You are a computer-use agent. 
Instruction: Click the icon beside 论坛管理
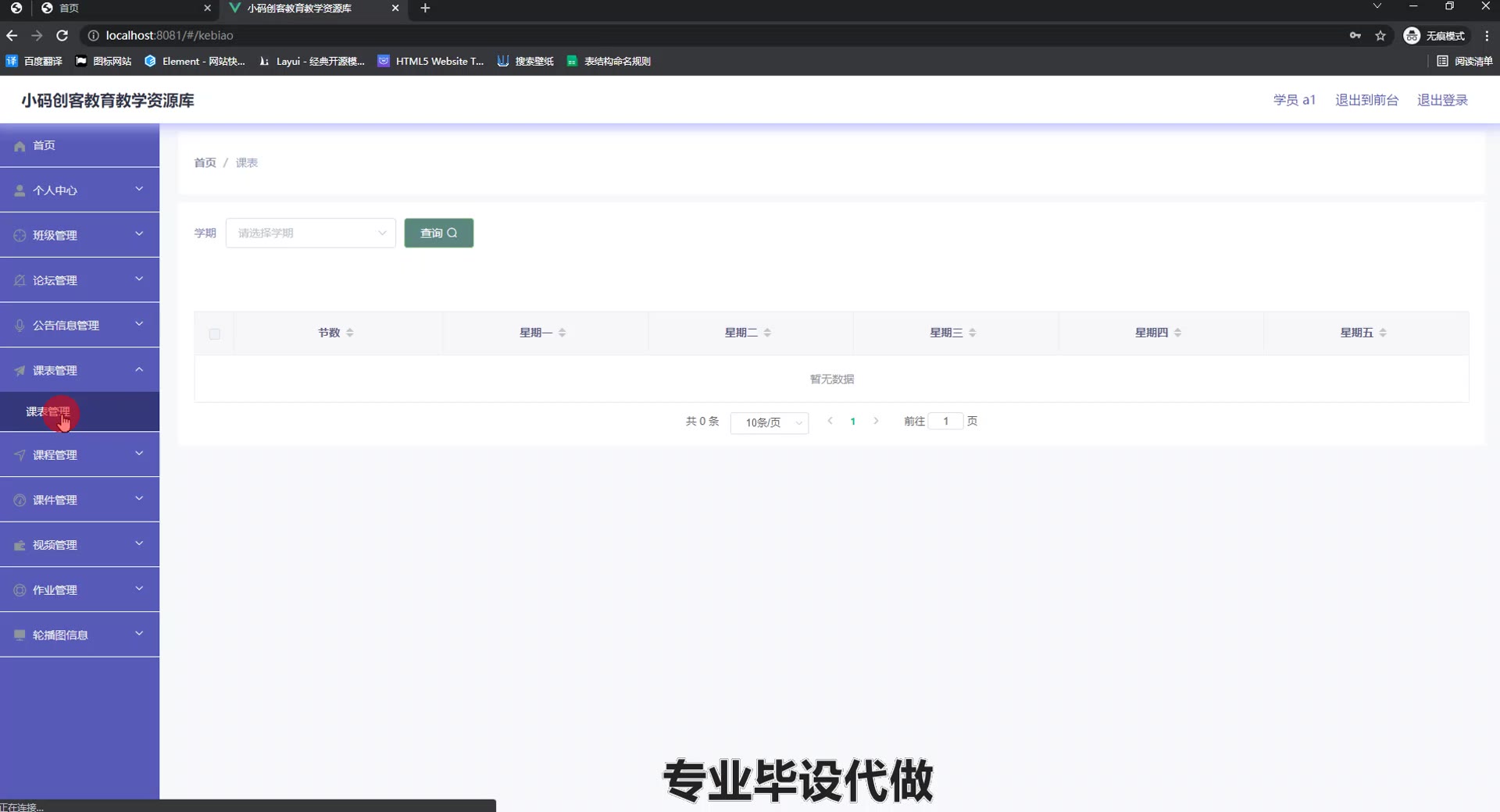pos(20,280)
